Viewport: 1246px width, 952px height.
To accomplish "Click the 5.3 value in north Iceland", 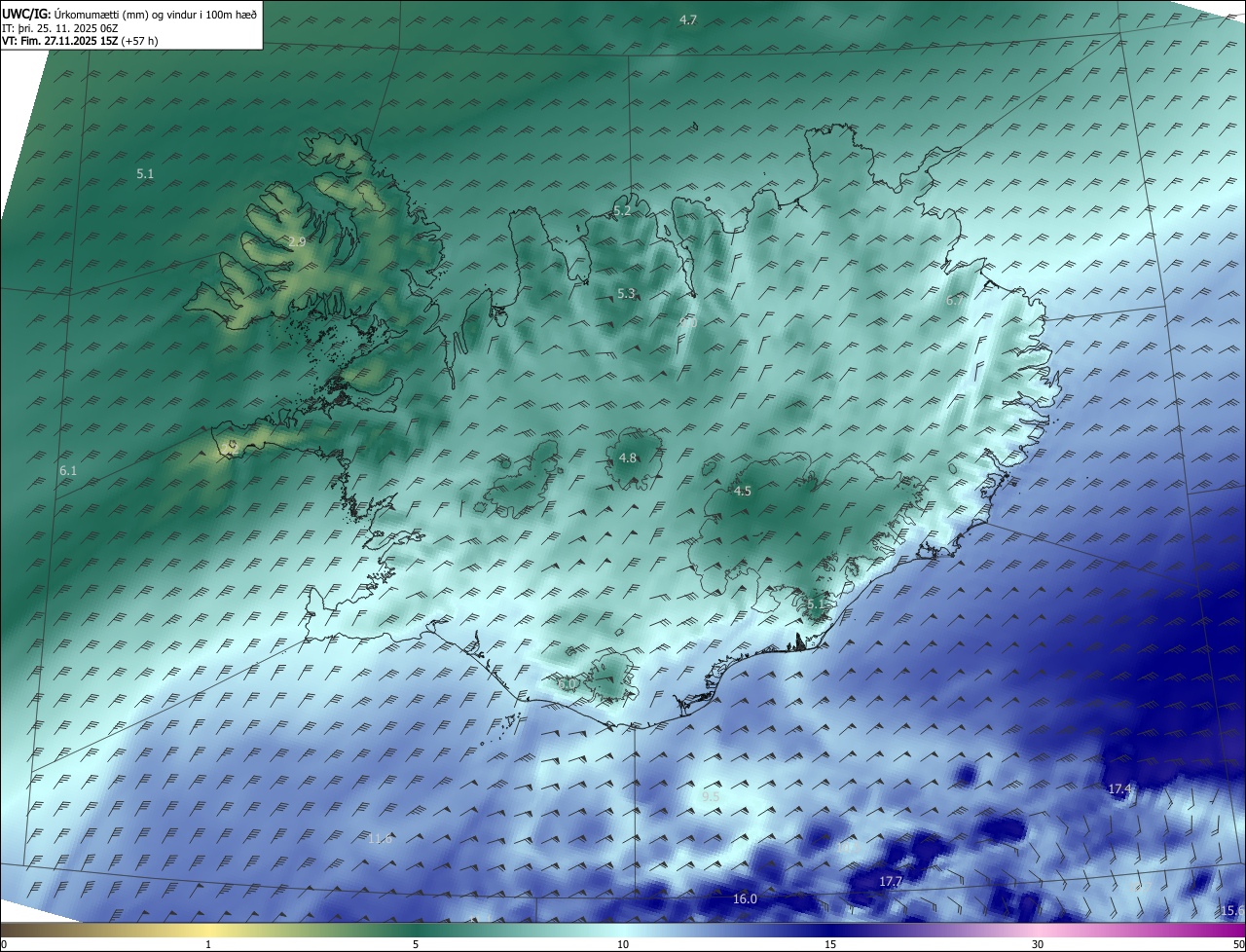I will tap(626, 293).
